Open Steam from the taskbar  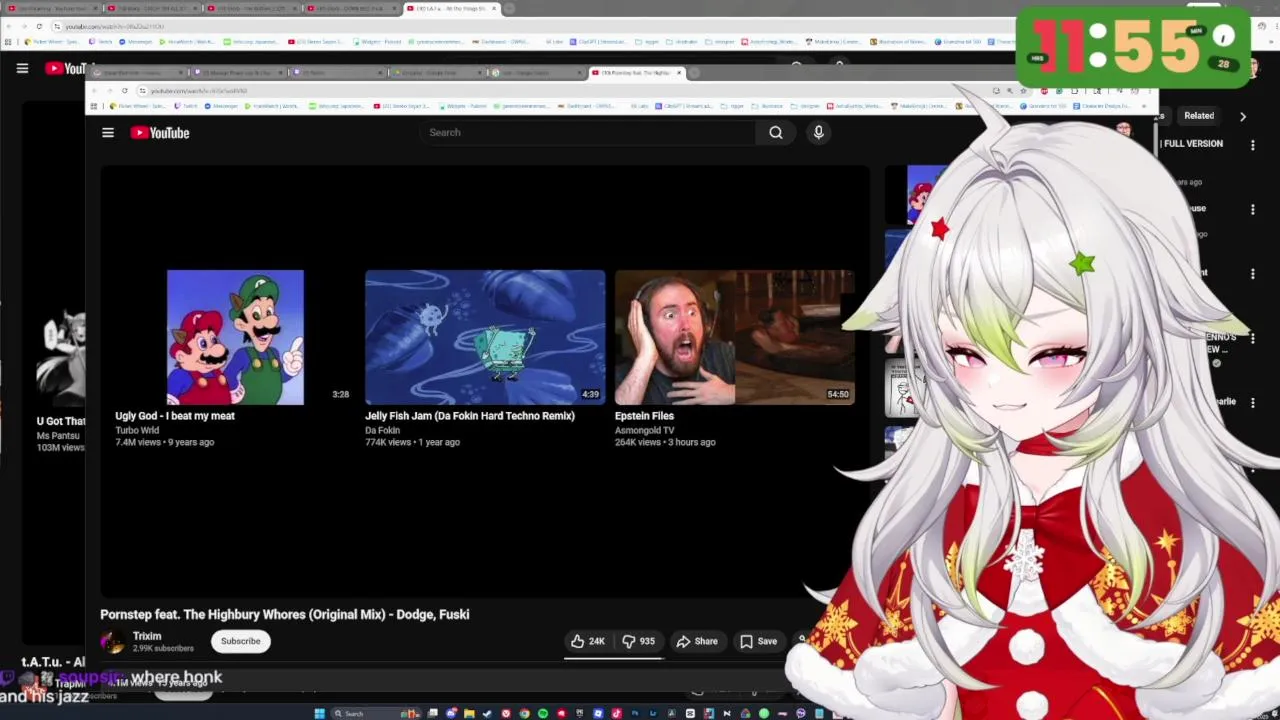click(487, 713)
